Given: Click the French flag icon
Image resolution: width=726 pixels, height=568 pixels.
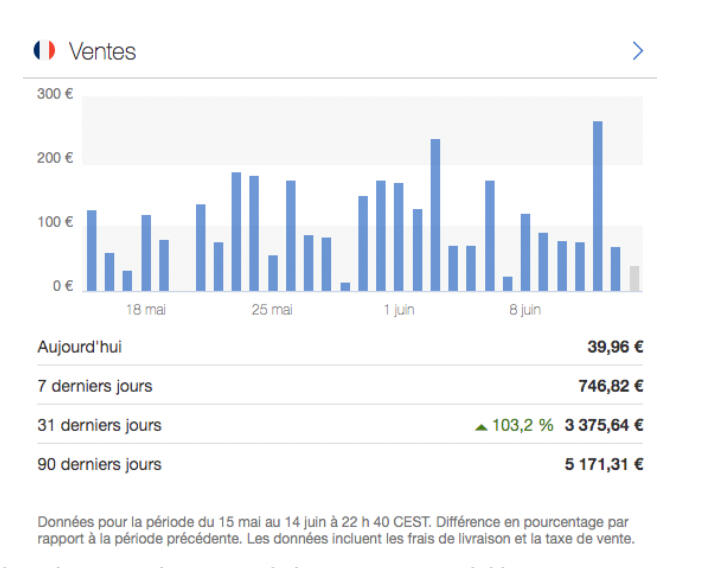Looking at the screenshot, I should click(44, 50).
